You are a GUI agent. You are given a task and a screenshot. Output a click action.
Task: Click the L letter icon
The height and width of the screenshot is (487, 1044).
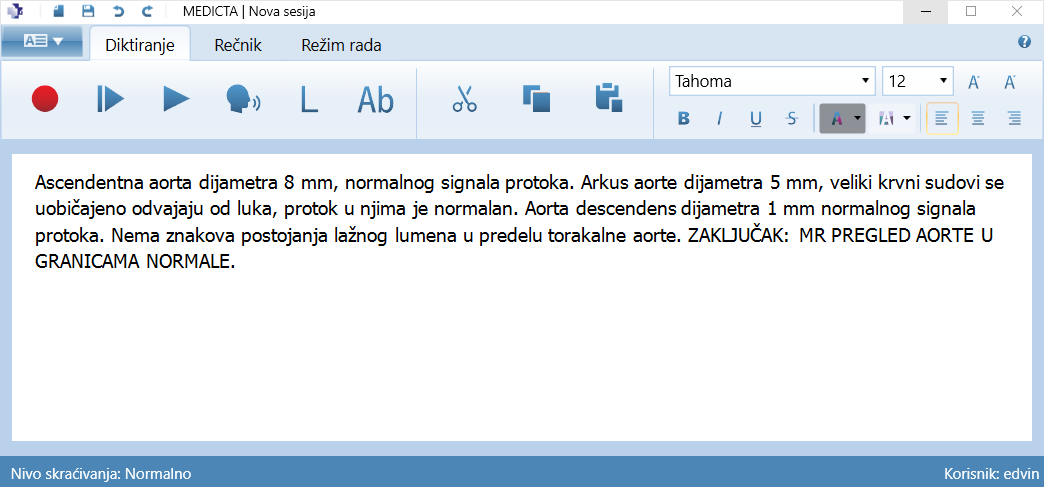coord(309,98)
